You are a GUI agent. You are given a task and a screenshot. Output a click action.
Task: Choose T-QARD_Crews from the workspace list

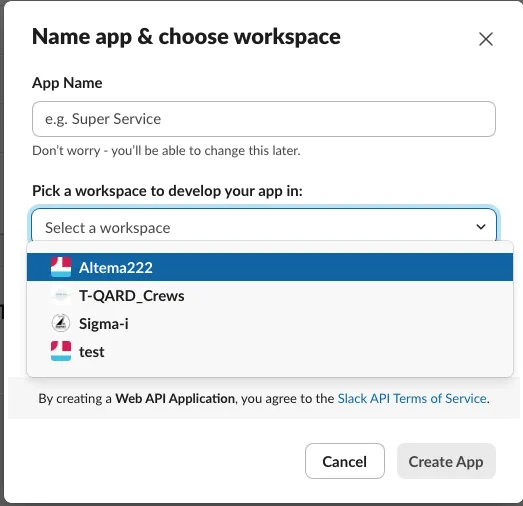click(x=270, y=295)
